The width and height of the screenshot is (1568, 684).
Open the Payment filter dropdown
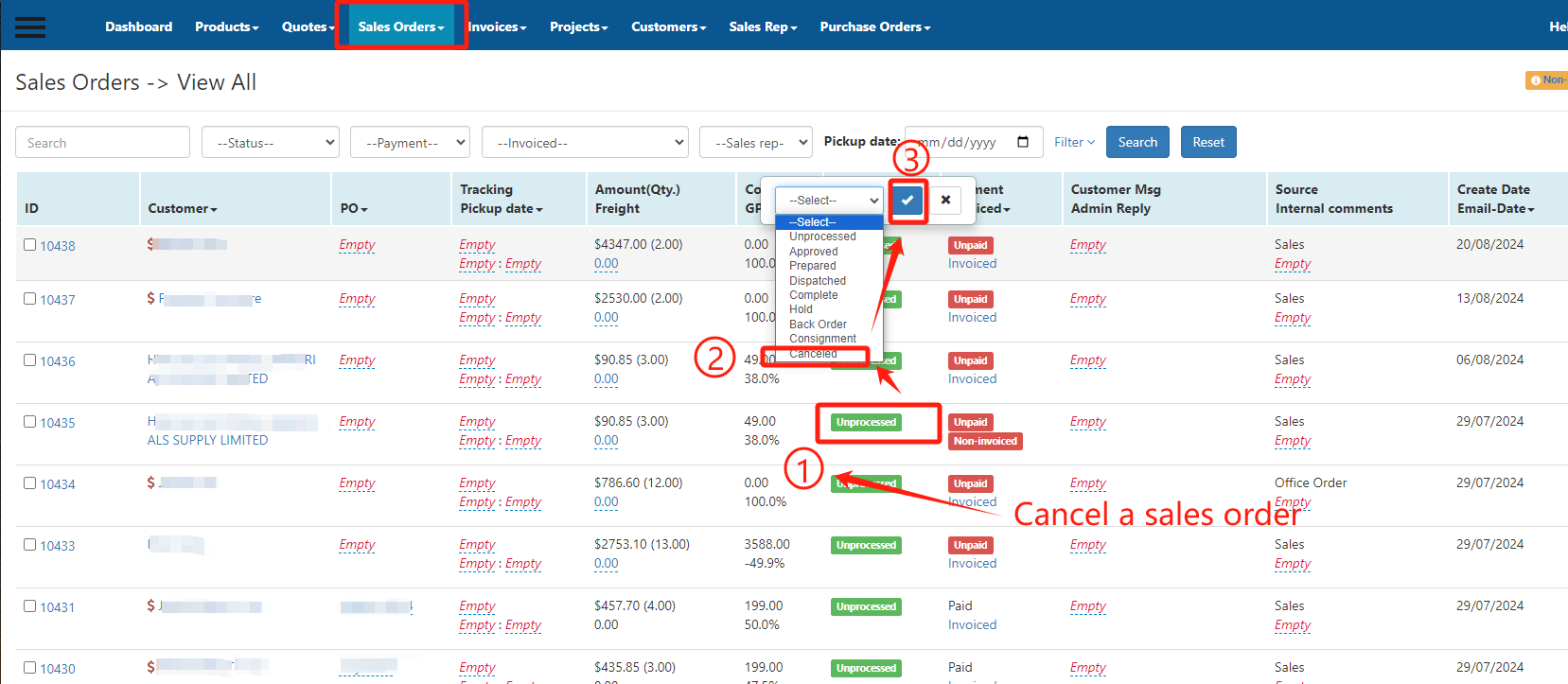point(410,143)
